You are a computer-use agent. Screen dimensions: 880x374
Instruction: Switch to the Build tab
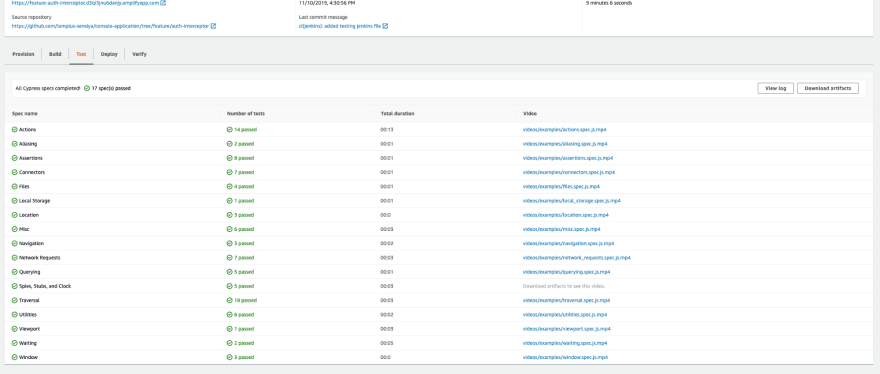pos(55,54)
